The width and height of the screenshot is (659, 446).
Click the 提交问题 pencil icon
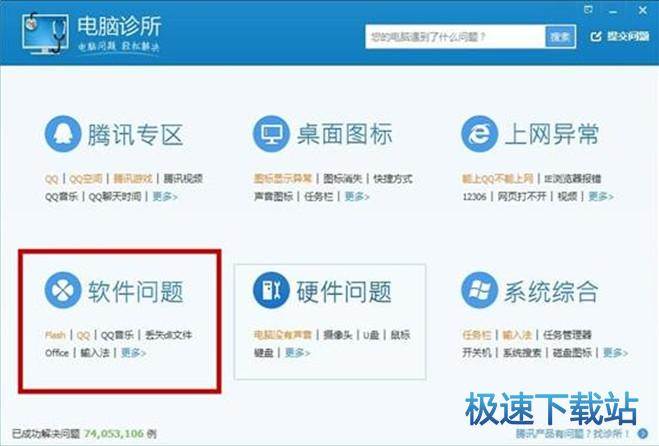[596, 37]
